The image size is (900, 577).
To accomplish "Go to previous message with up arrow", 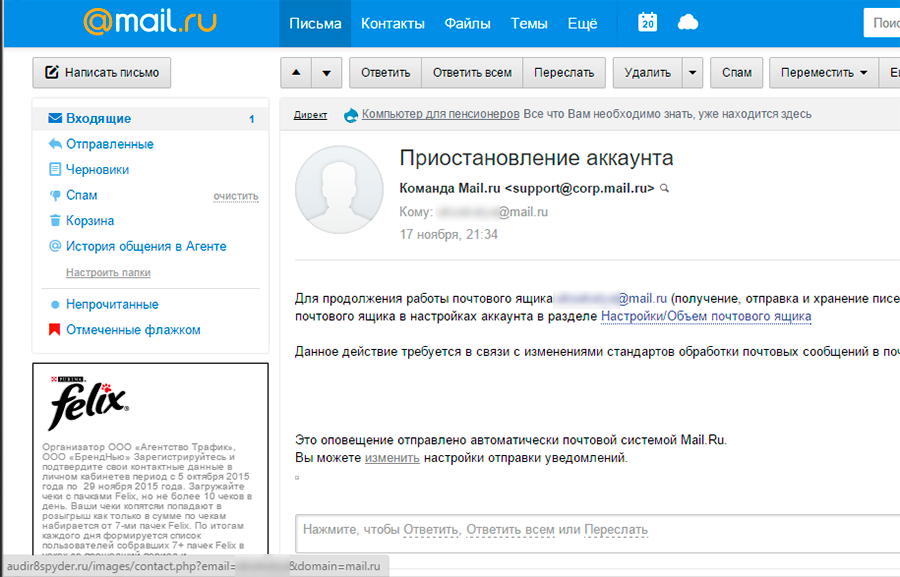I will [296, 72].
